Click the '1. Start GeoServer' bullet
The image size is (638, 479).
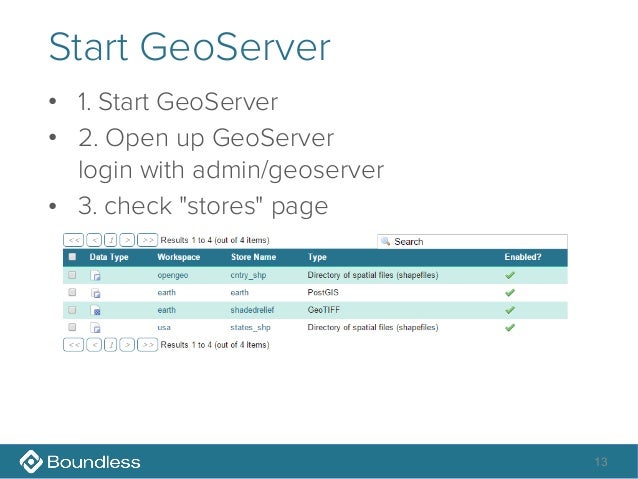[178, 101]
